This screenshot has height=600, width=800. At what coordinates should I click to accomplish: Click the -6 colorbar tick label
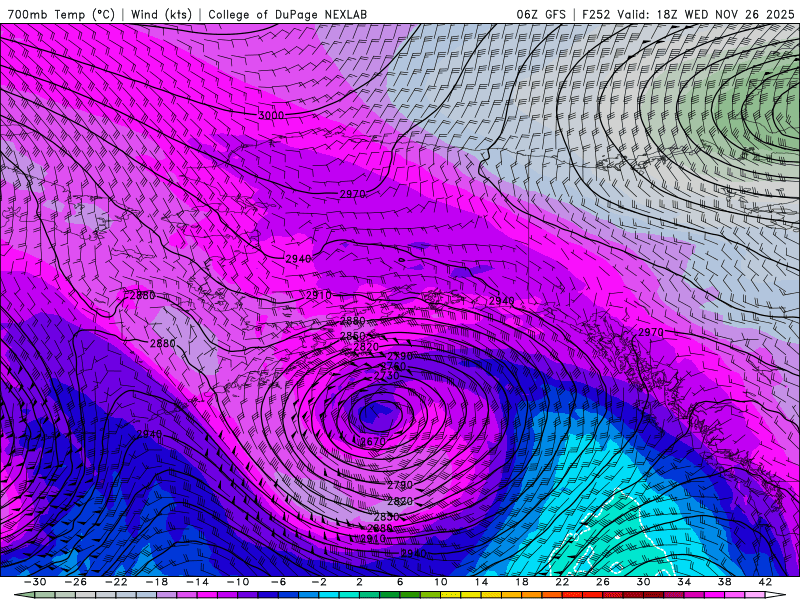279,582
